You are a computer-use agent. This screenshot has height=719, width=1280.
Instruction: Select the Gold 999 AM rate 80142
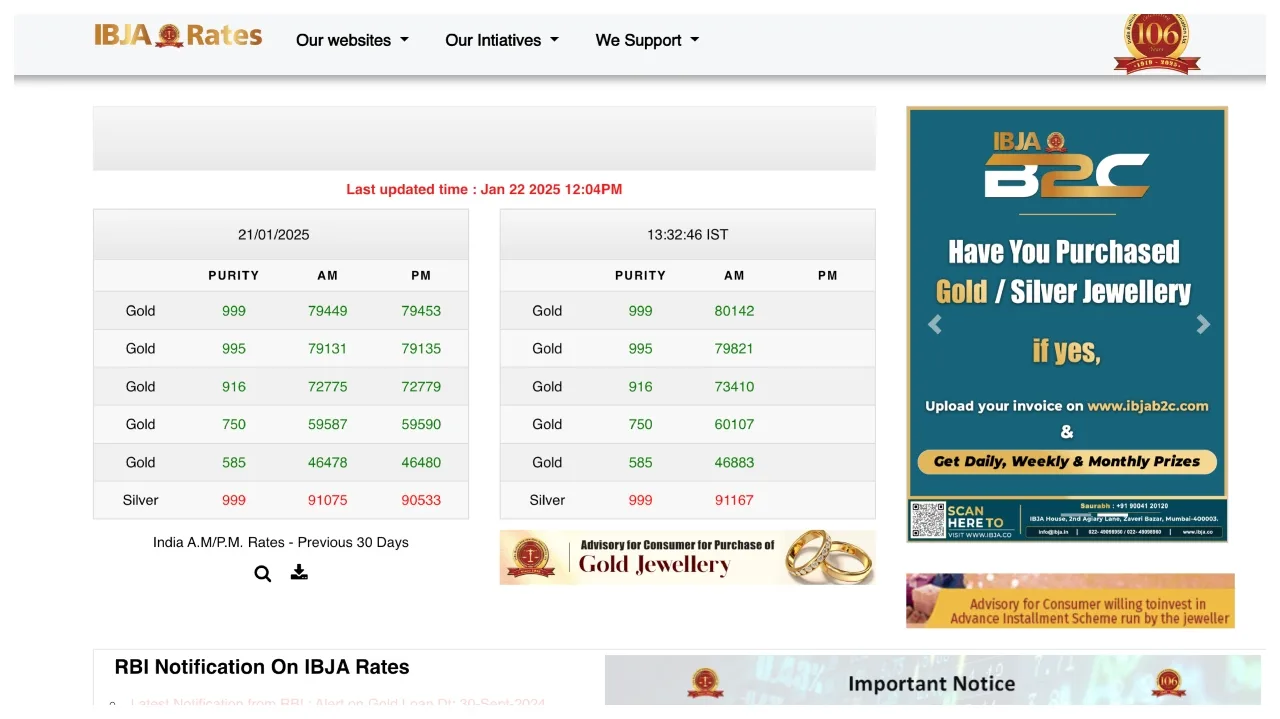pyautogui.click(x=734, y=311)
